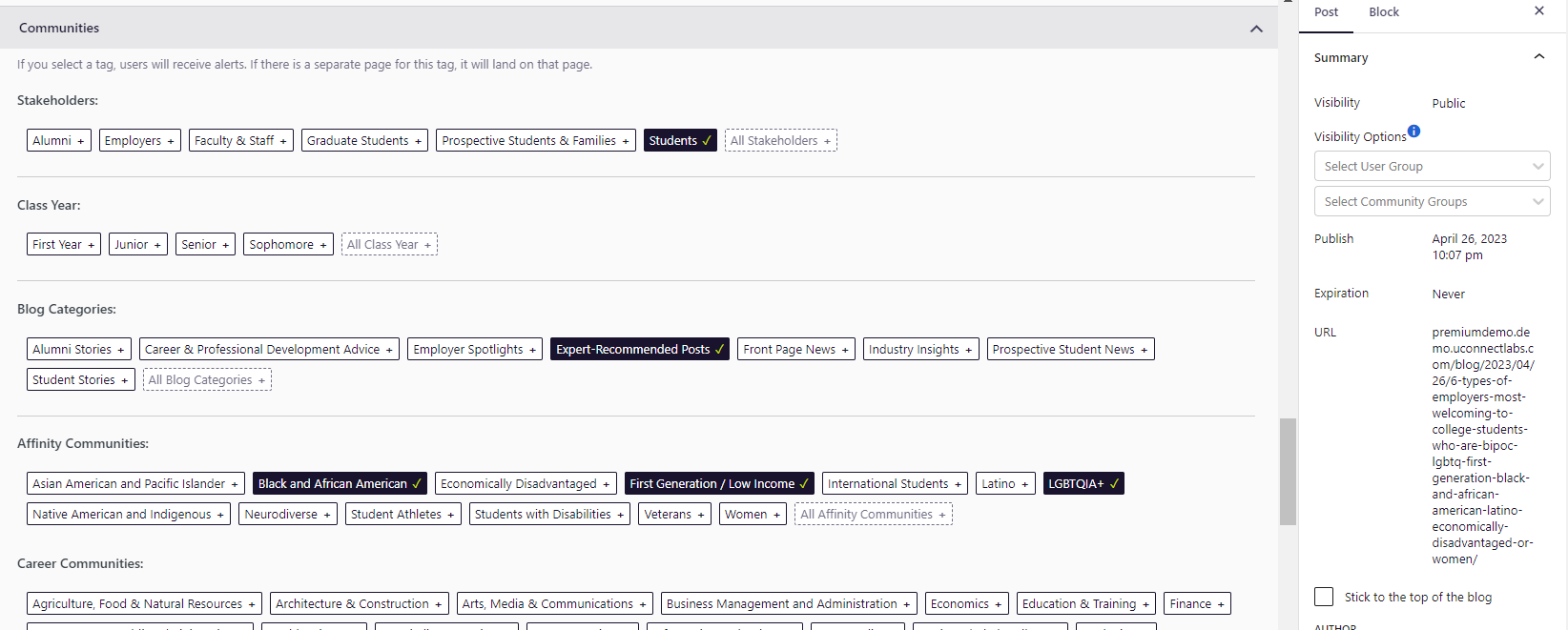Check Stick to the top of the blog

(x=1324, y=597)
